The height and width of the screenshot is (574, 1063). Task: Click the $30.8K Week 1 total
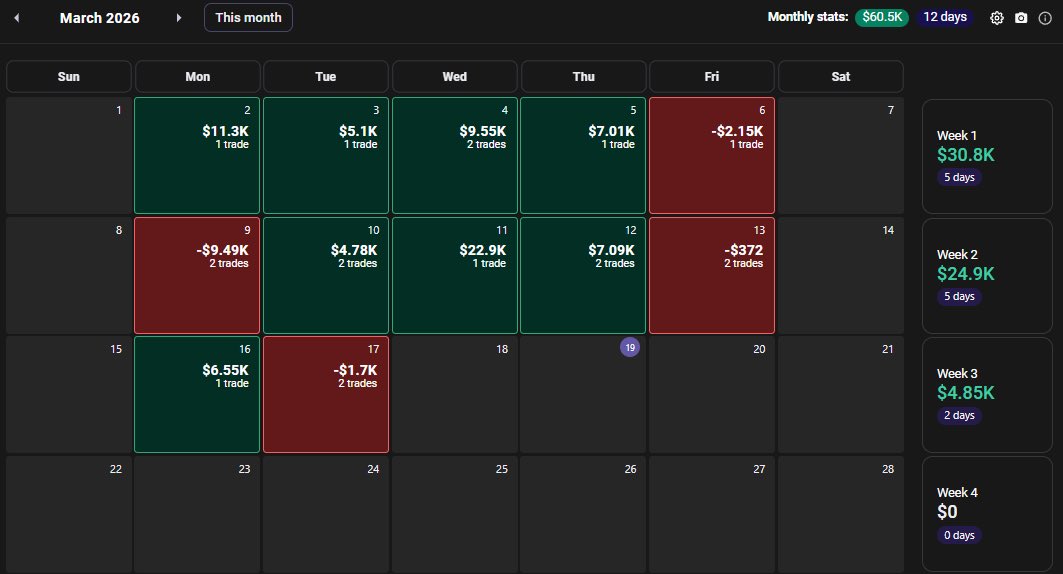coord(965,155)
